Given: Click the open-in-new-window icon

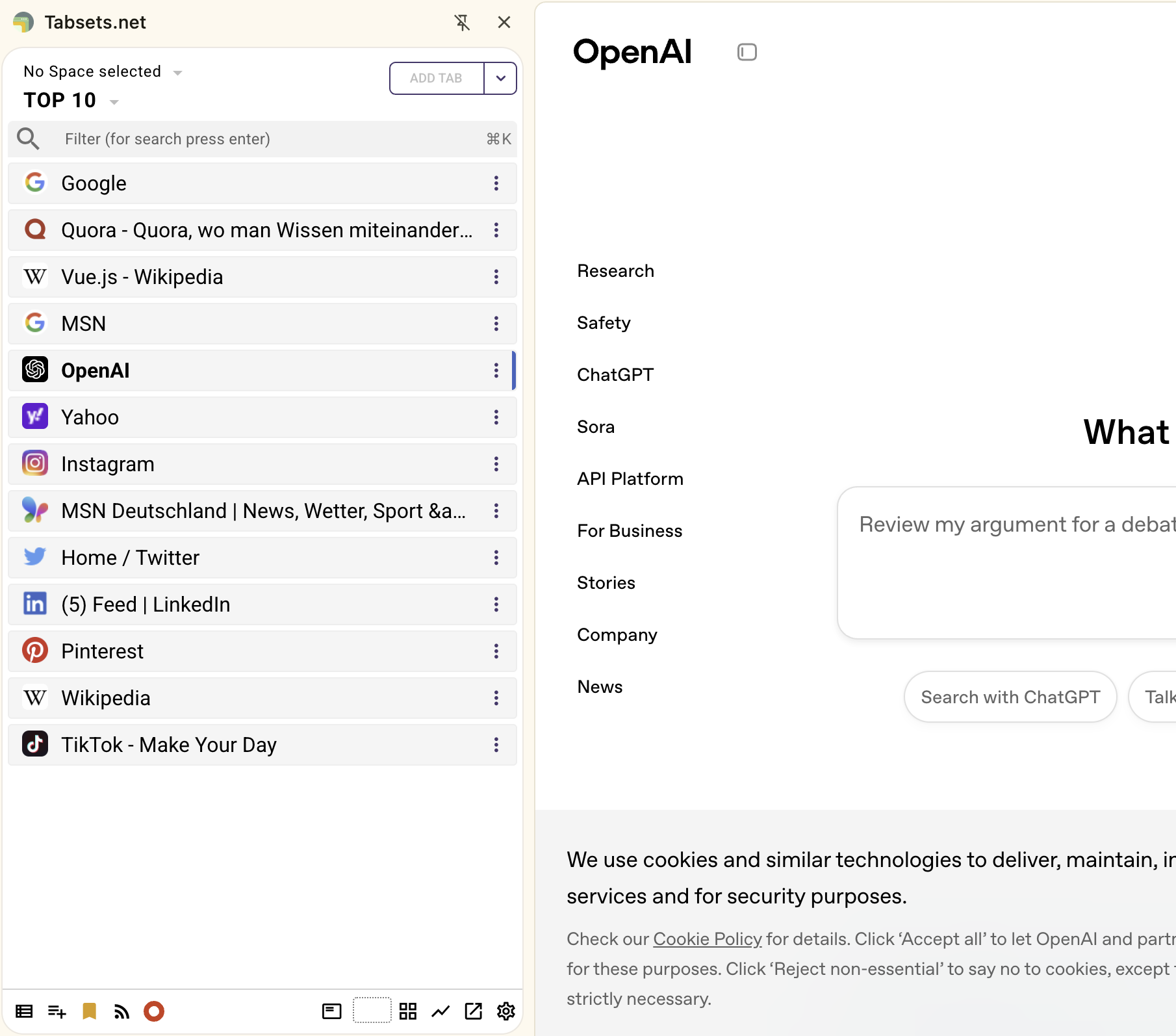Looking at the screenshot, I should [474, 1011].
